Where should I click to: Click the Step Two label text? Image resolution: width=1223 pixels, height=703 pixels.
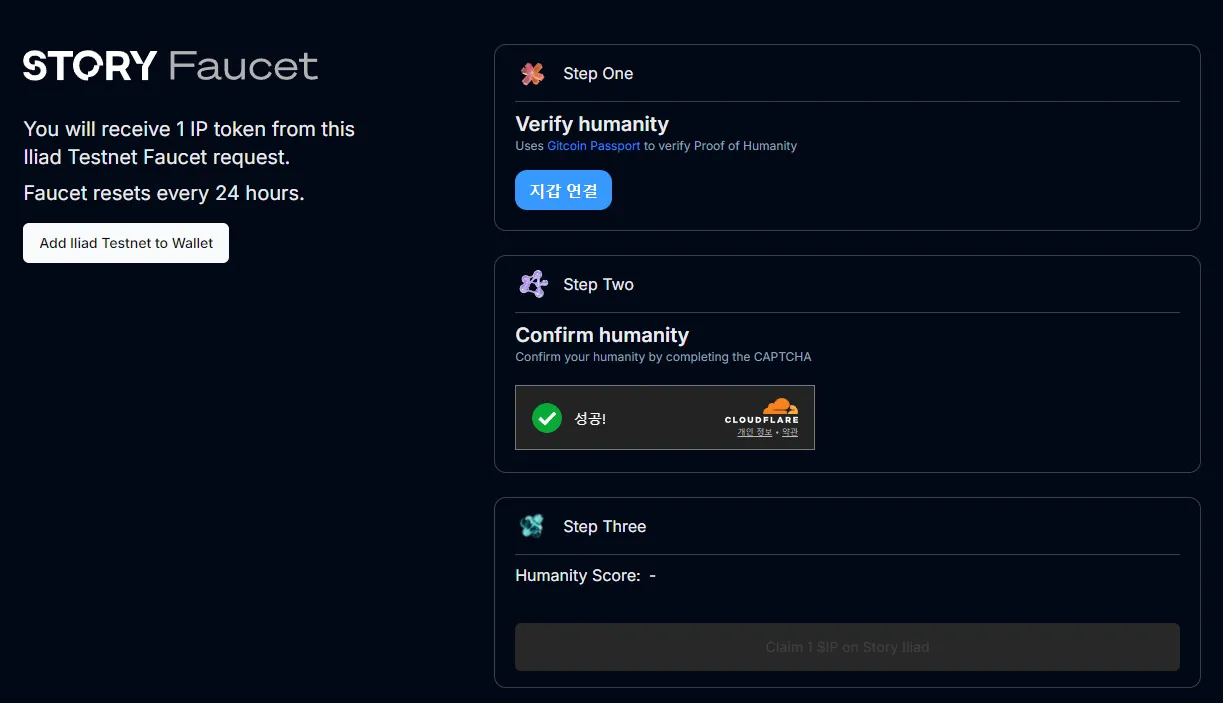coord(598,284)
